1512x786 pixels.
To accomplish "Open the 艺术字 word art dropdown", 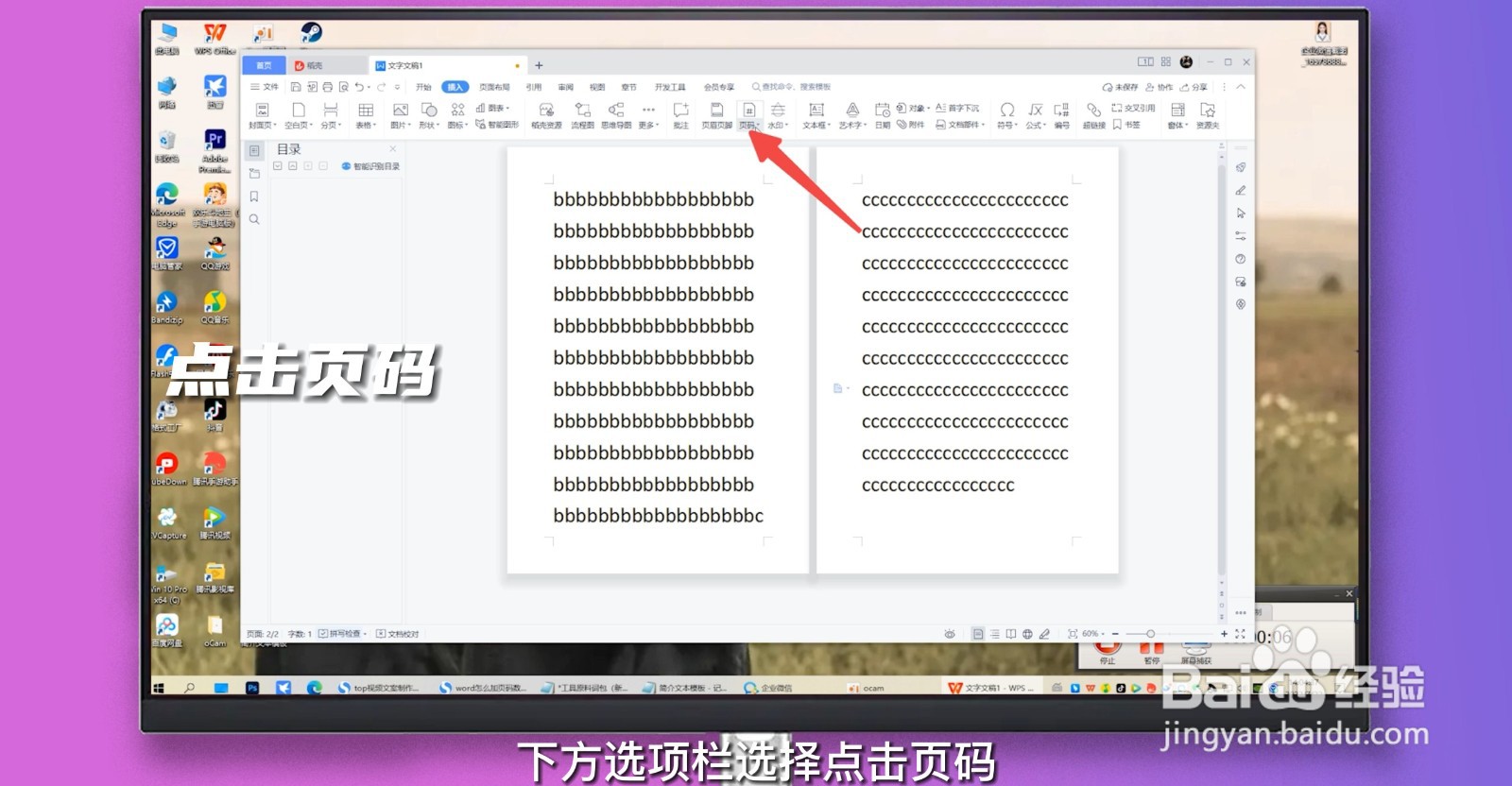I will (x=852, y=115).
